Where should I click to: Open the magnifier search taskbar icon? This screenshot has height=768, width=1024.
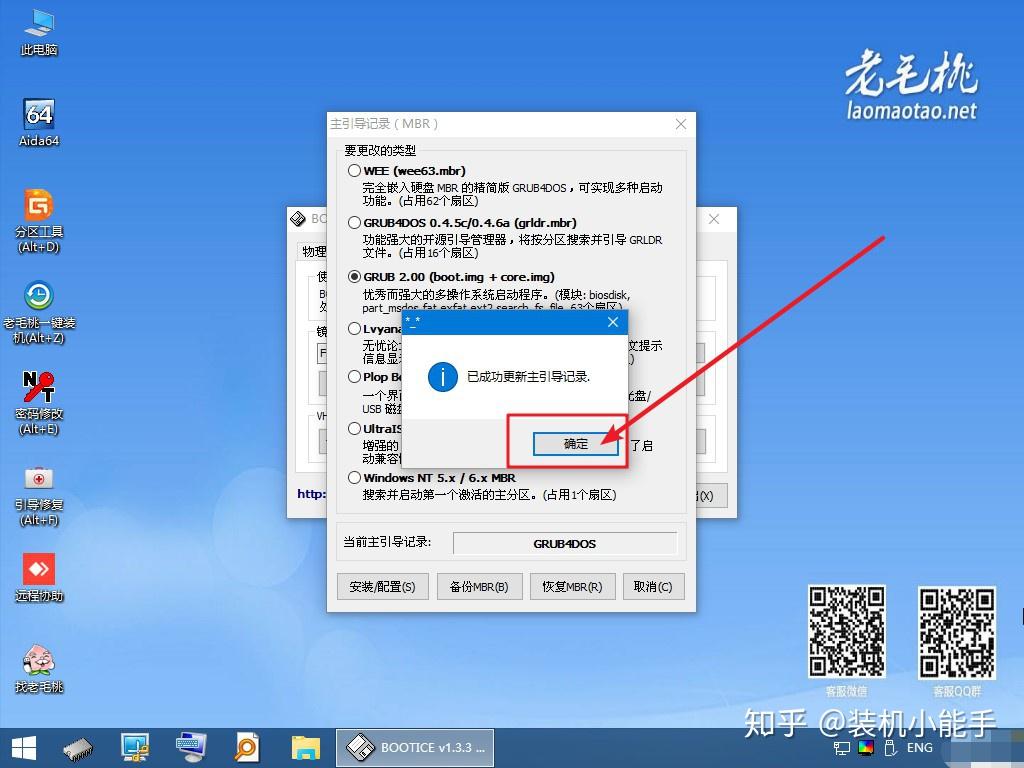tap(247, 748)
